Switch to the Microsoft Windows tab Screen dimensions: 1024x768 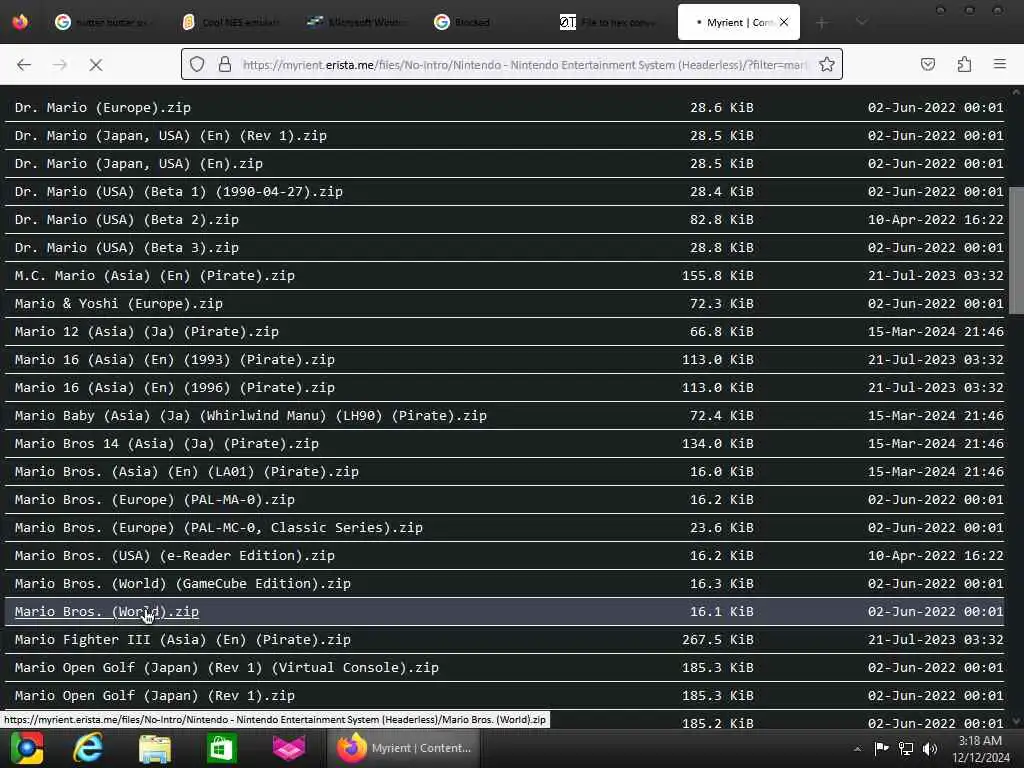[x=358, y=22]
